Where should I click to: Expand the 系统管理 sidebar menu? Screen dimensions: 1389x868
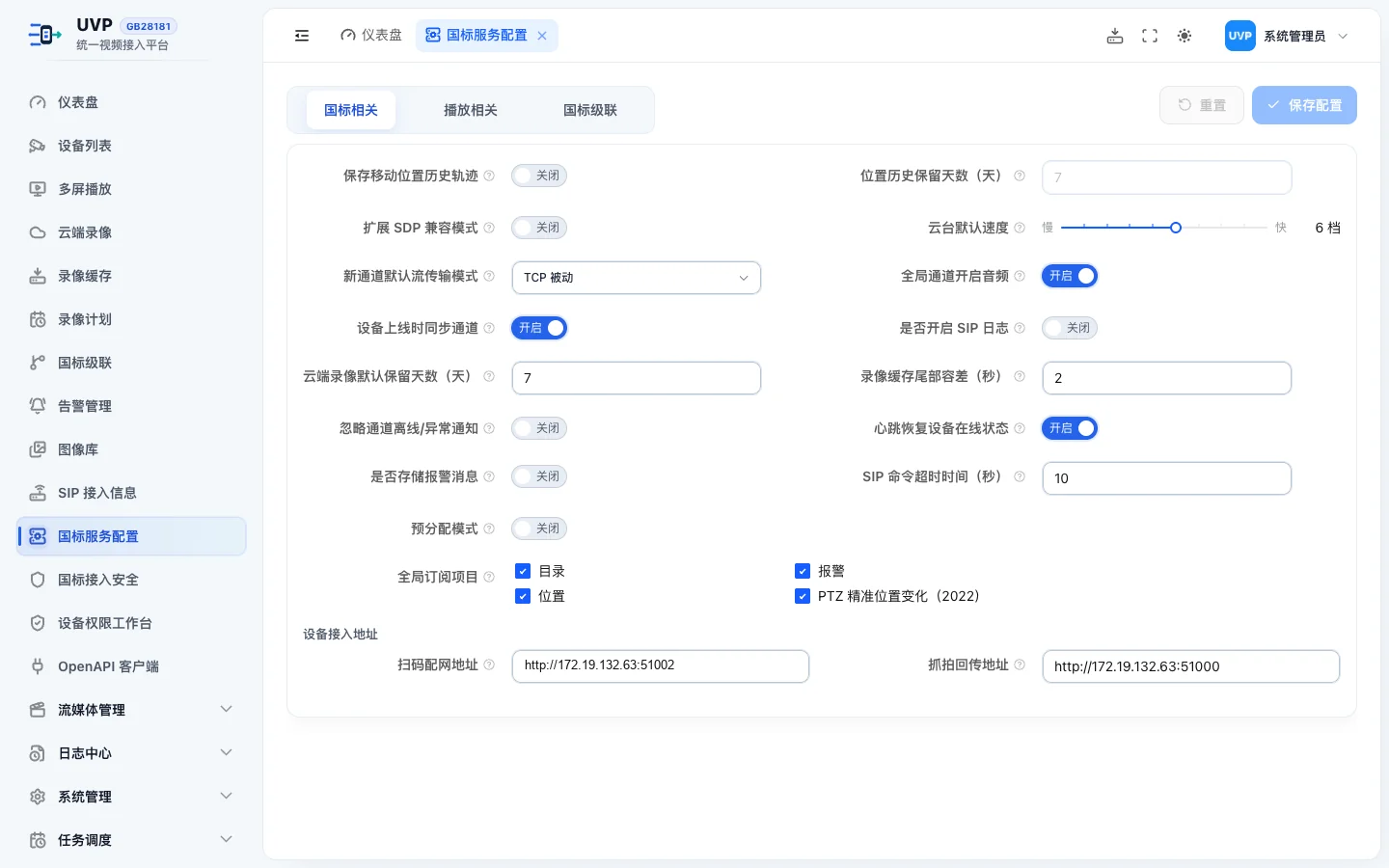(131, 797)
